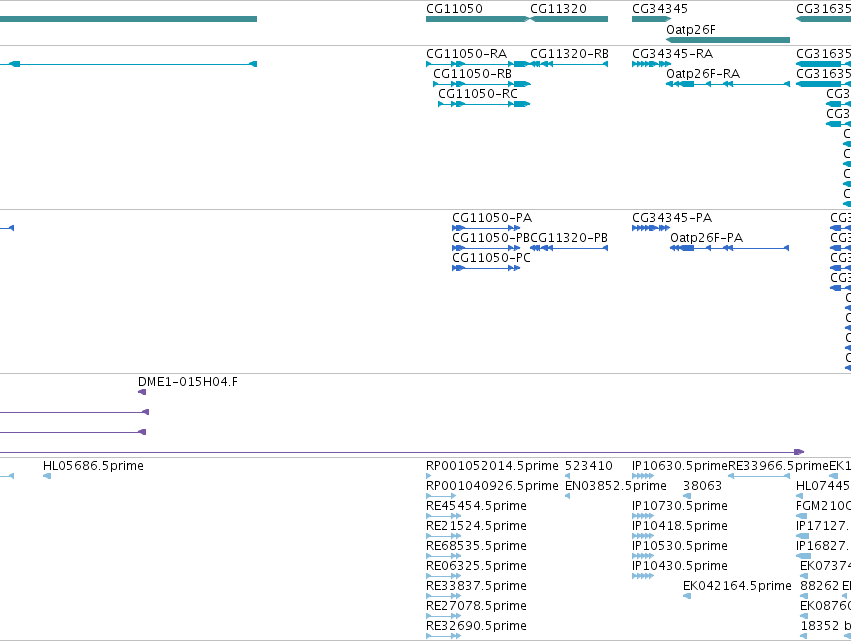Click the Oatp26F-RA transcript
Image resolution: width=851 pixels, height=641 pixels.
pos(728,84)
